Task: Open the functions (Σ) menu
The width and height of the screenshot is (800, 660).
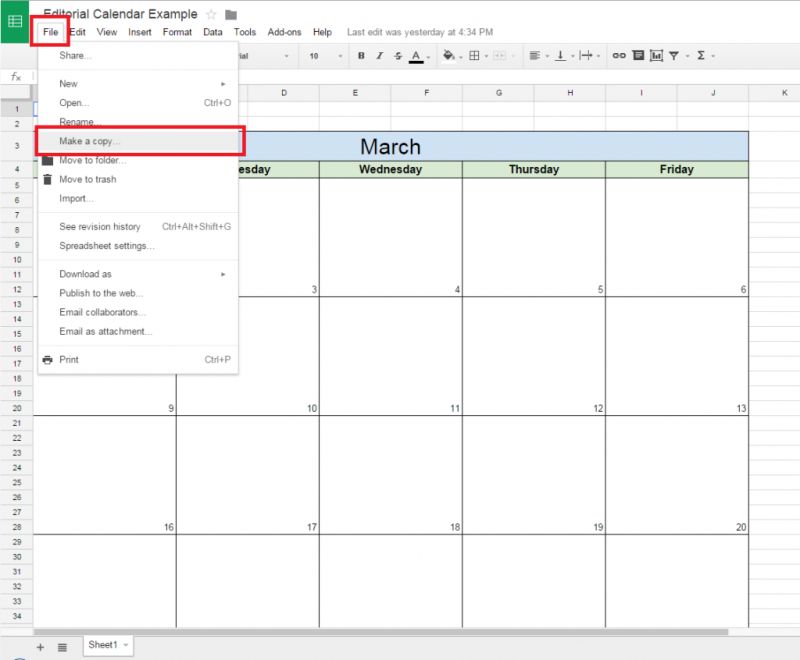Action: pos(703,56)
